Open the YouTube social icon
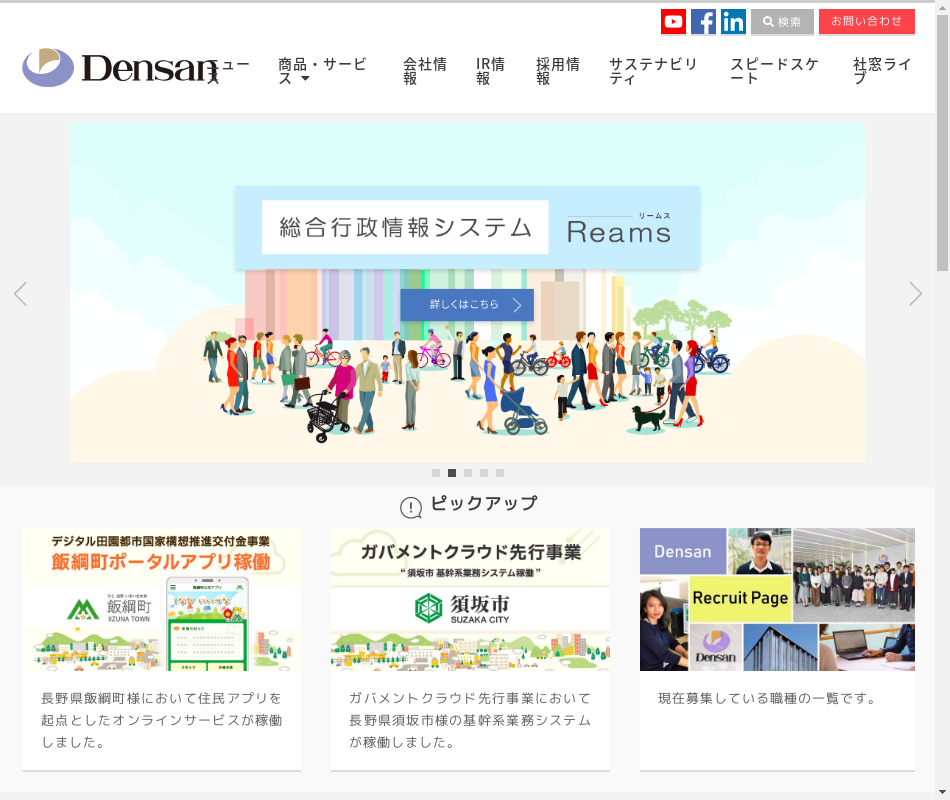The image size is (950, 800). pyautogui.click(x=673, y=21)
